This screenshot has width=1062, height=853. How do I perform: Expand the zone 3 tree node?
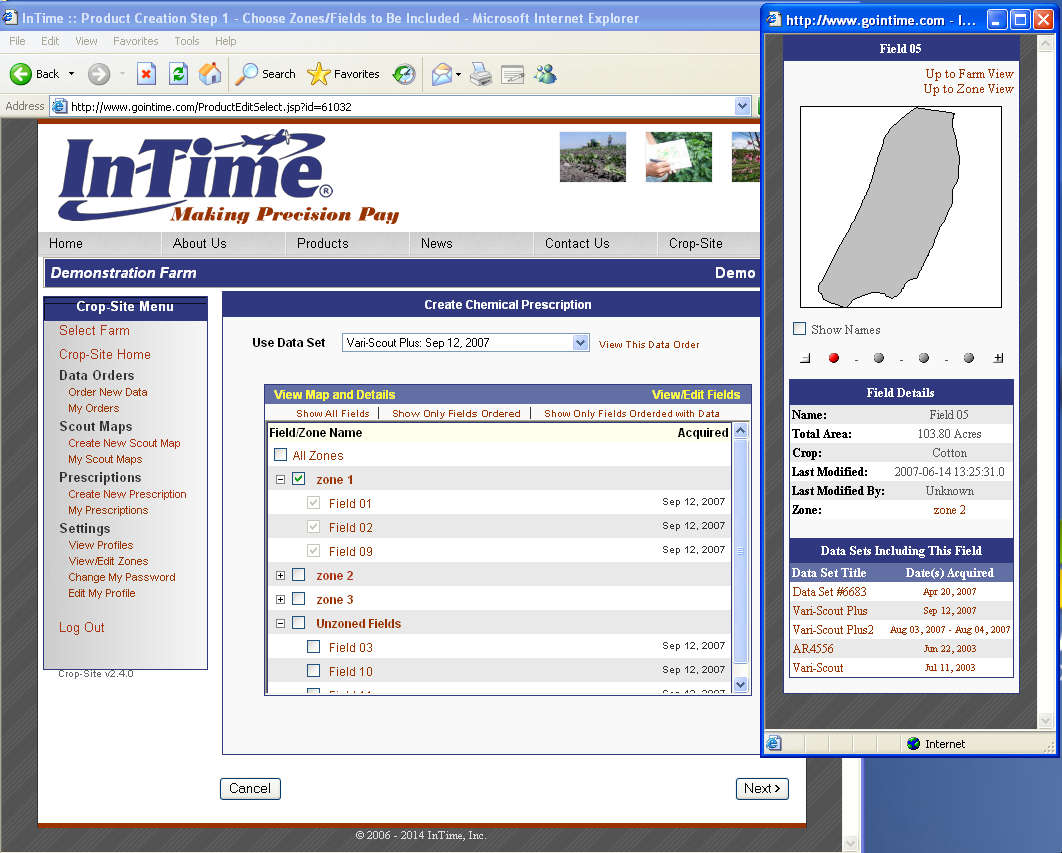click(x=280, y=600)
